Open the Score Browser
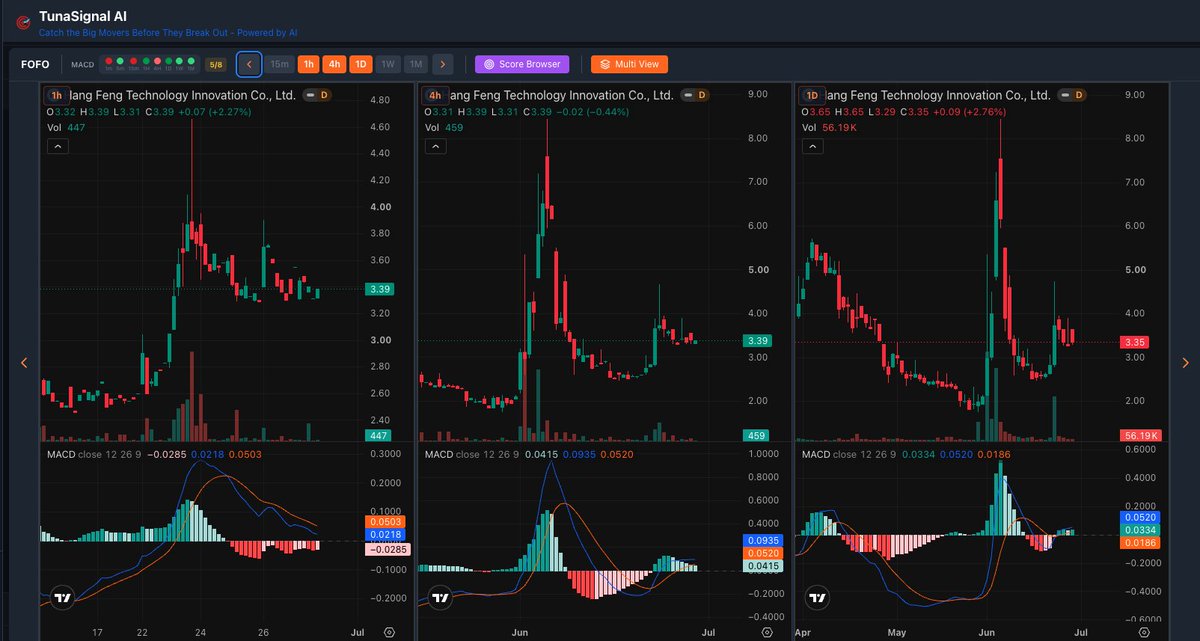This screenshot has height=641, width=1200. 522,64
